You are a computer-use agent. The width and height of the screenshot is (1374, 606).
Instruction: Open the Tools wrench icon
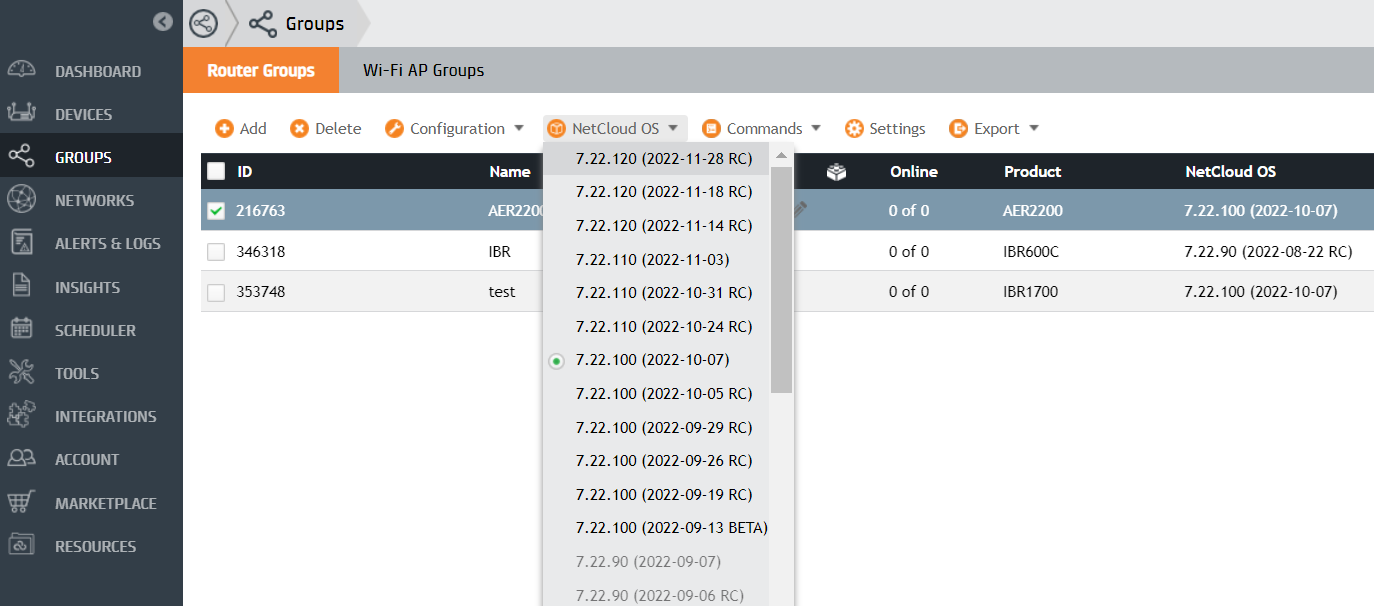(x=22, y=373)
